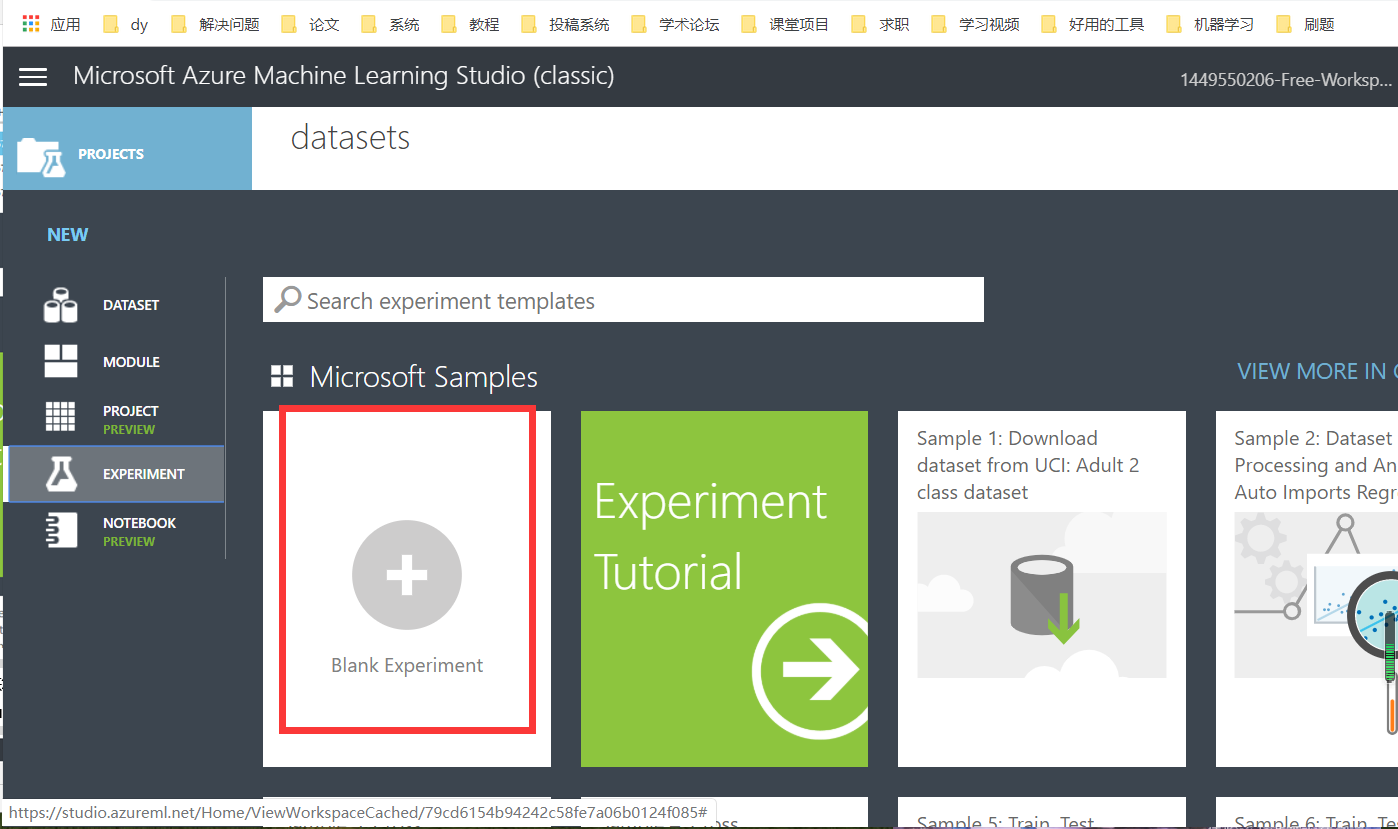Viewport: 1398px width, 829px height.
Task: Open the 求职 bookmark folder
Action: (880, 24)
